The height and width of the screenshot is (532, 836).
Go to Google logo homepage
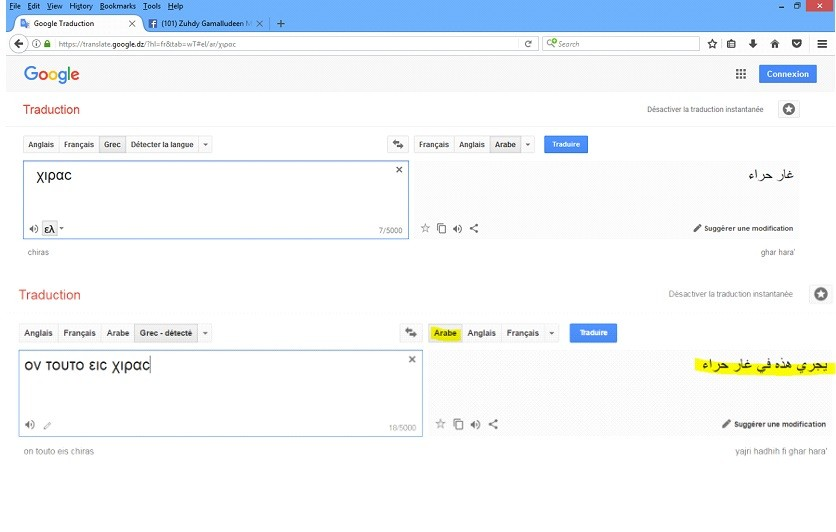click(x=52, y=74)
